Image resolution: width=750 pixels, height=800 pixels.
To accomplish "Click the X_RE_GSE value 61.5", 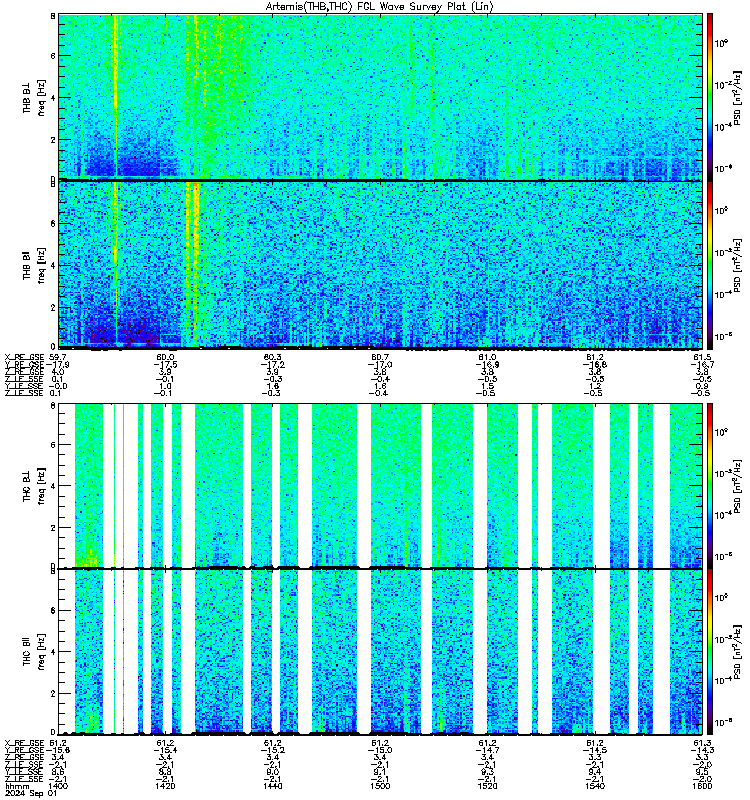I will coord(702,357).
